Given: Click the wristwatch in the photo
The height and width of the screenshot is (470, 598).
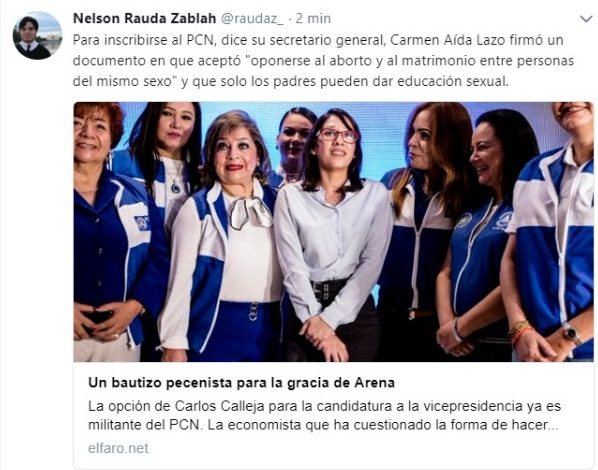Looking at the screenshot, I should click(571, 334).
